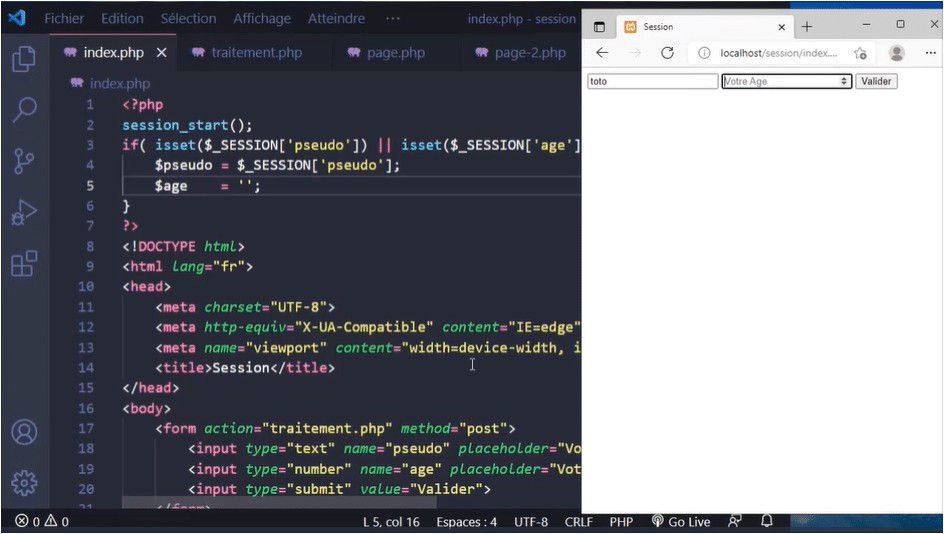The image size is (944, 534).
Task: Open the Atteindre menu
Action: click(x=336, y=19)
